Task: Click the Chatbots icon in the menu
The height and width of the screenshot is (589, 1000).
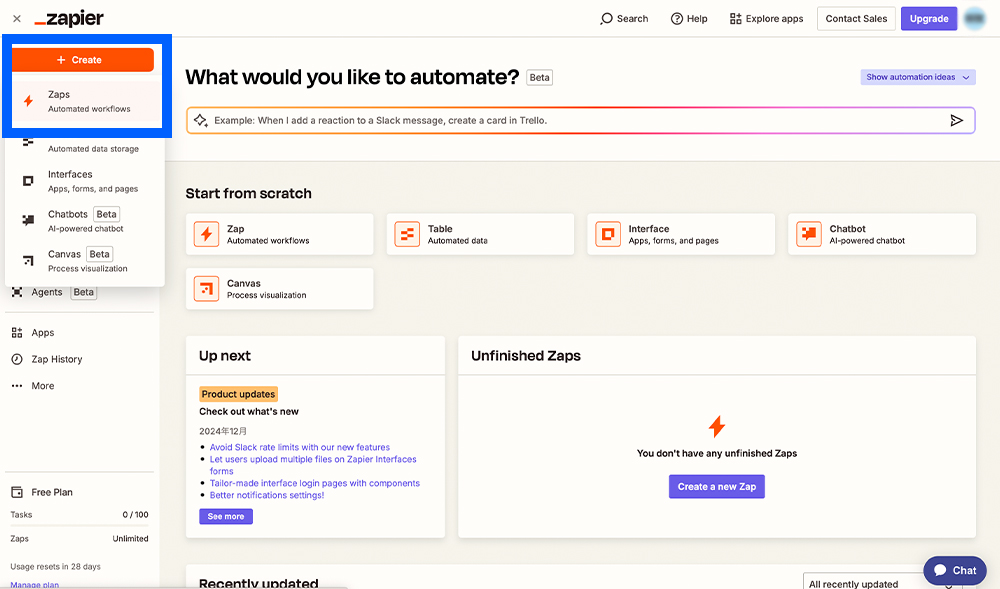Action: [x=28, y=221]
